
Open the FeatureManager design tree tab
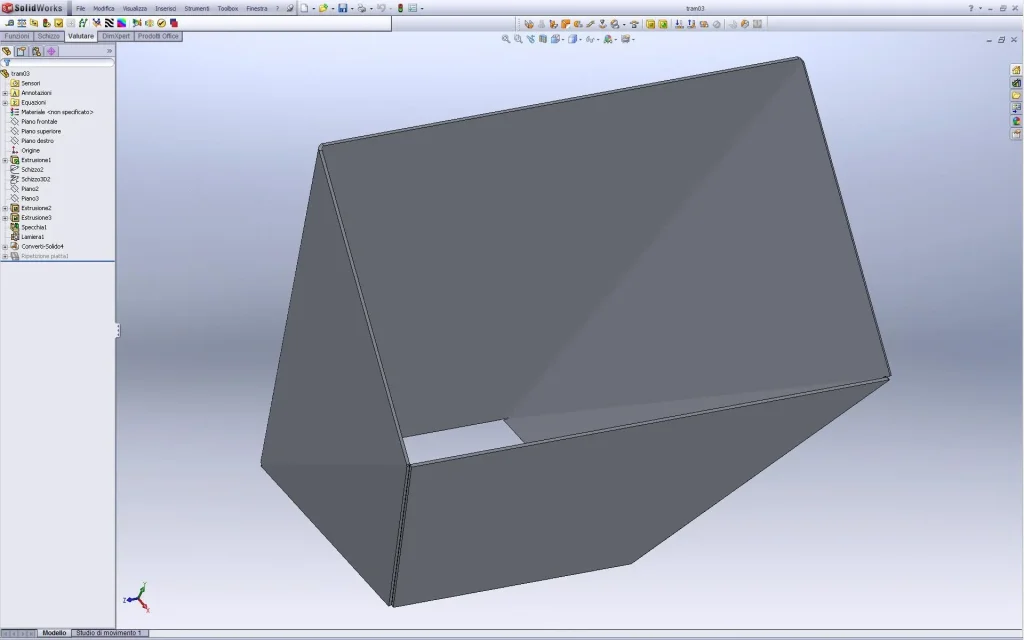[7, 51]
